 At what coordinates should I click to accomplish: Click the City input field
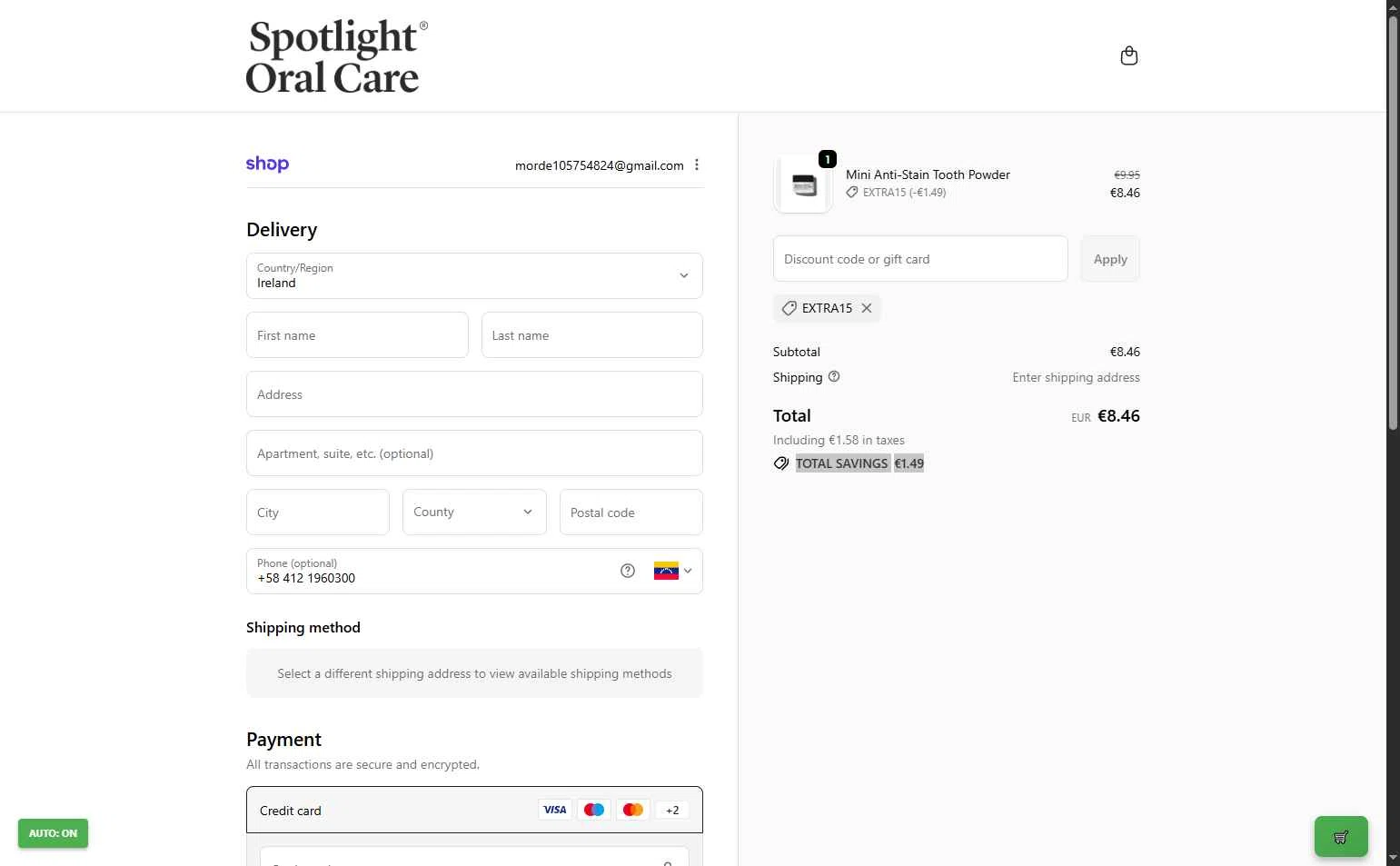click(318, 513)
